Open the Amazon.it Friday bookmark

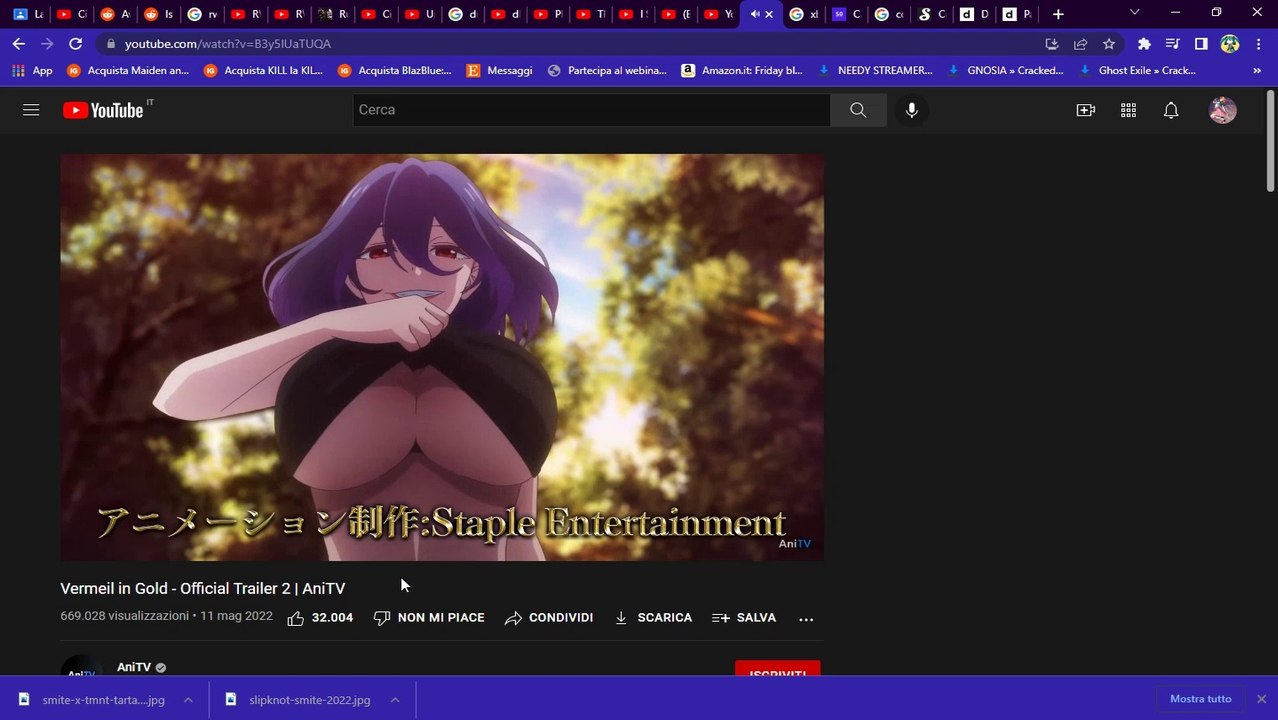click(x=742, y=71)
